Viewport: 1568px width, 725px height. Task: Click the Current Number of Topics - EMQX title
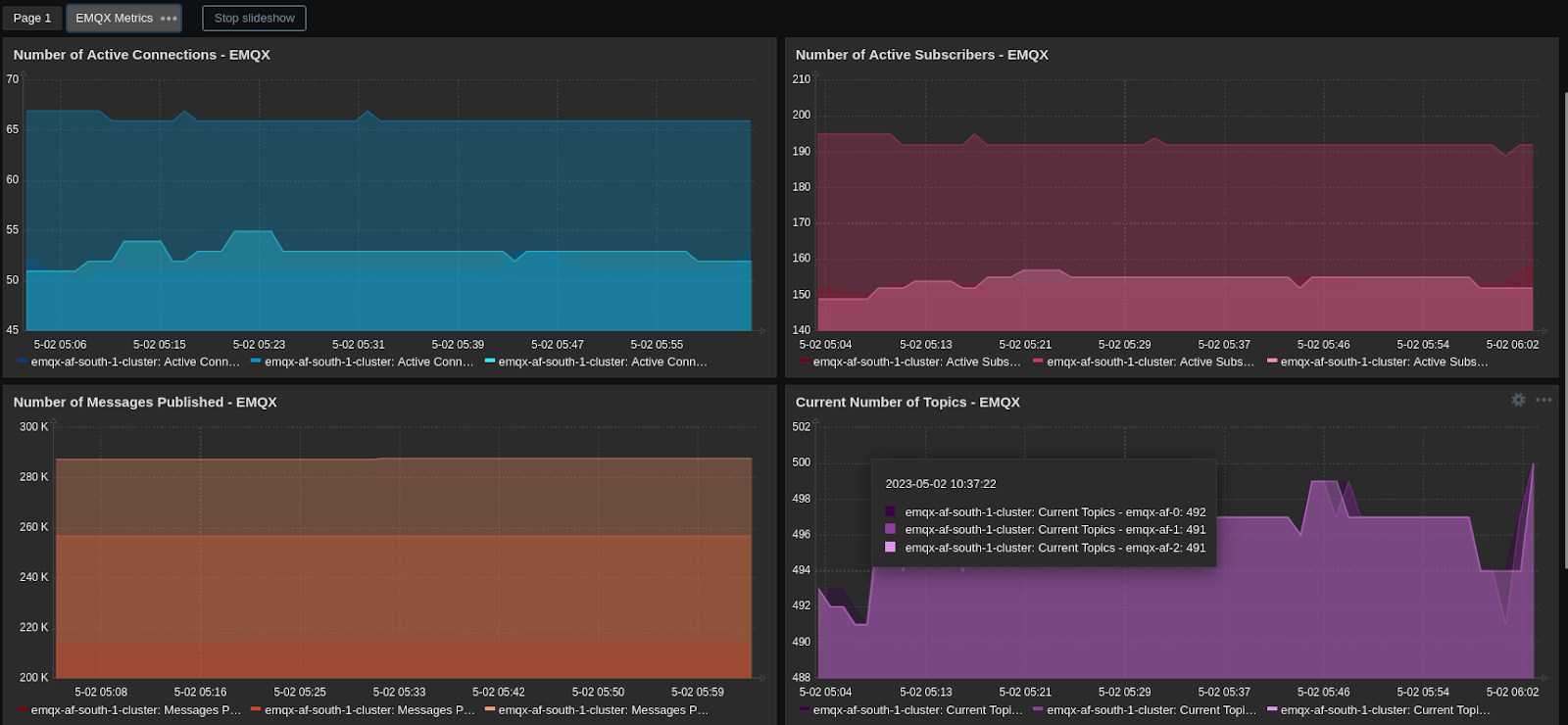click(907, 402)
